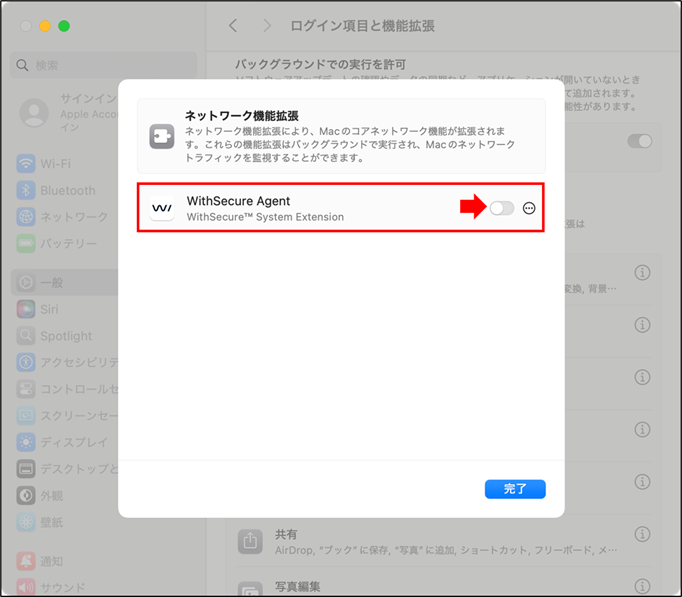Toggle the background execution switch behind the dialog
Screen dimensions: 682x597
point(639,141)
